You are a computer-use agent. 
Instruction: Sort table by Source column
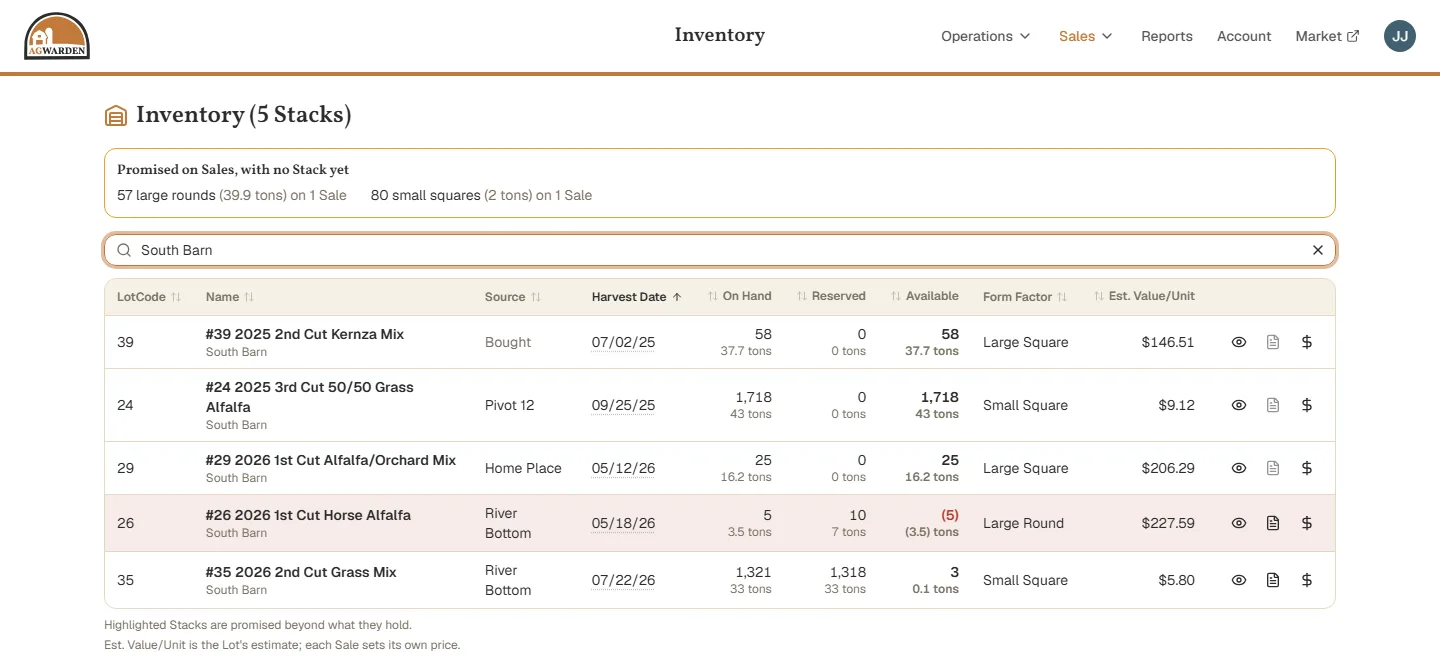point(513,297)
